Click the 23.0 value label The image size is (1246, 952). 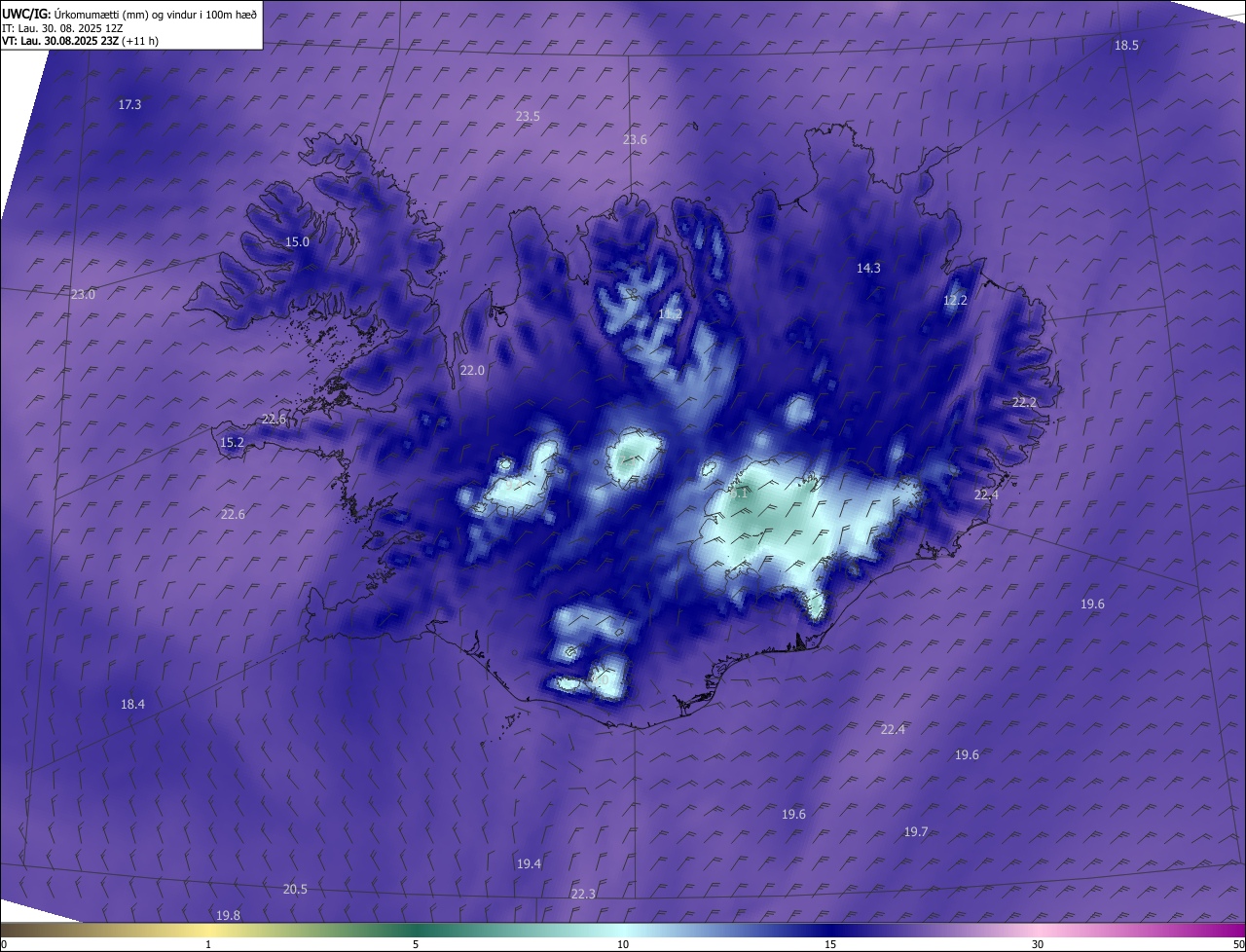pyautogui.click(x=83, y=295)
